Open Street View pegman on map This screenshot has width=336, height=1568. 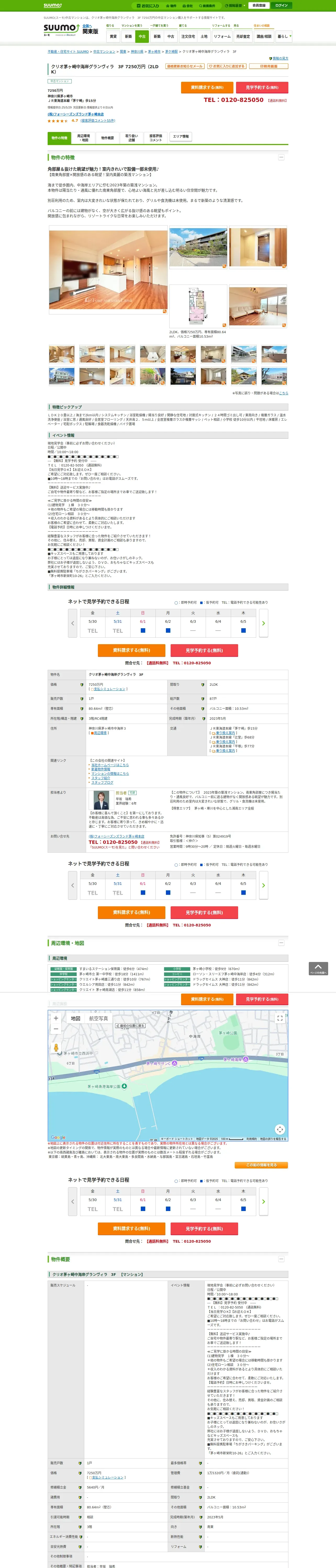click(x=56, y=1048)
